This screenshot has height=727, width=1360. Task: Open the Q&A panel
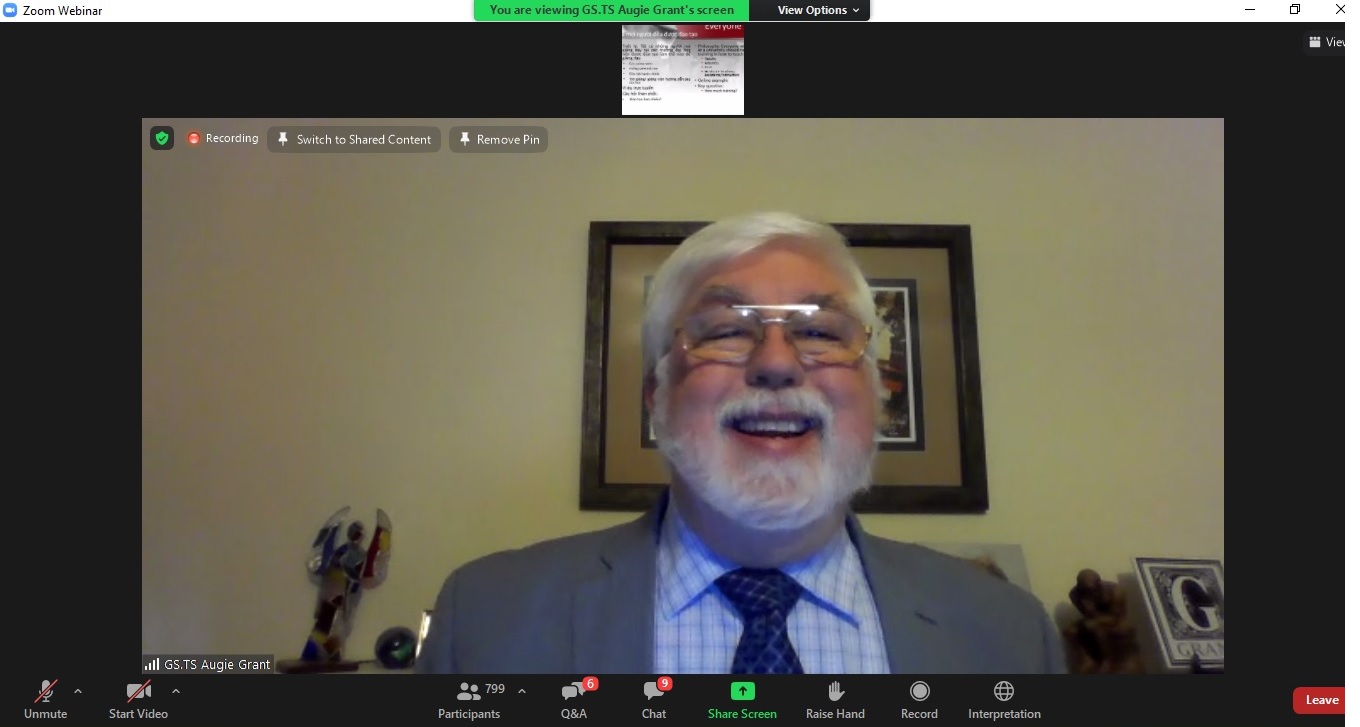coord(574,698)
